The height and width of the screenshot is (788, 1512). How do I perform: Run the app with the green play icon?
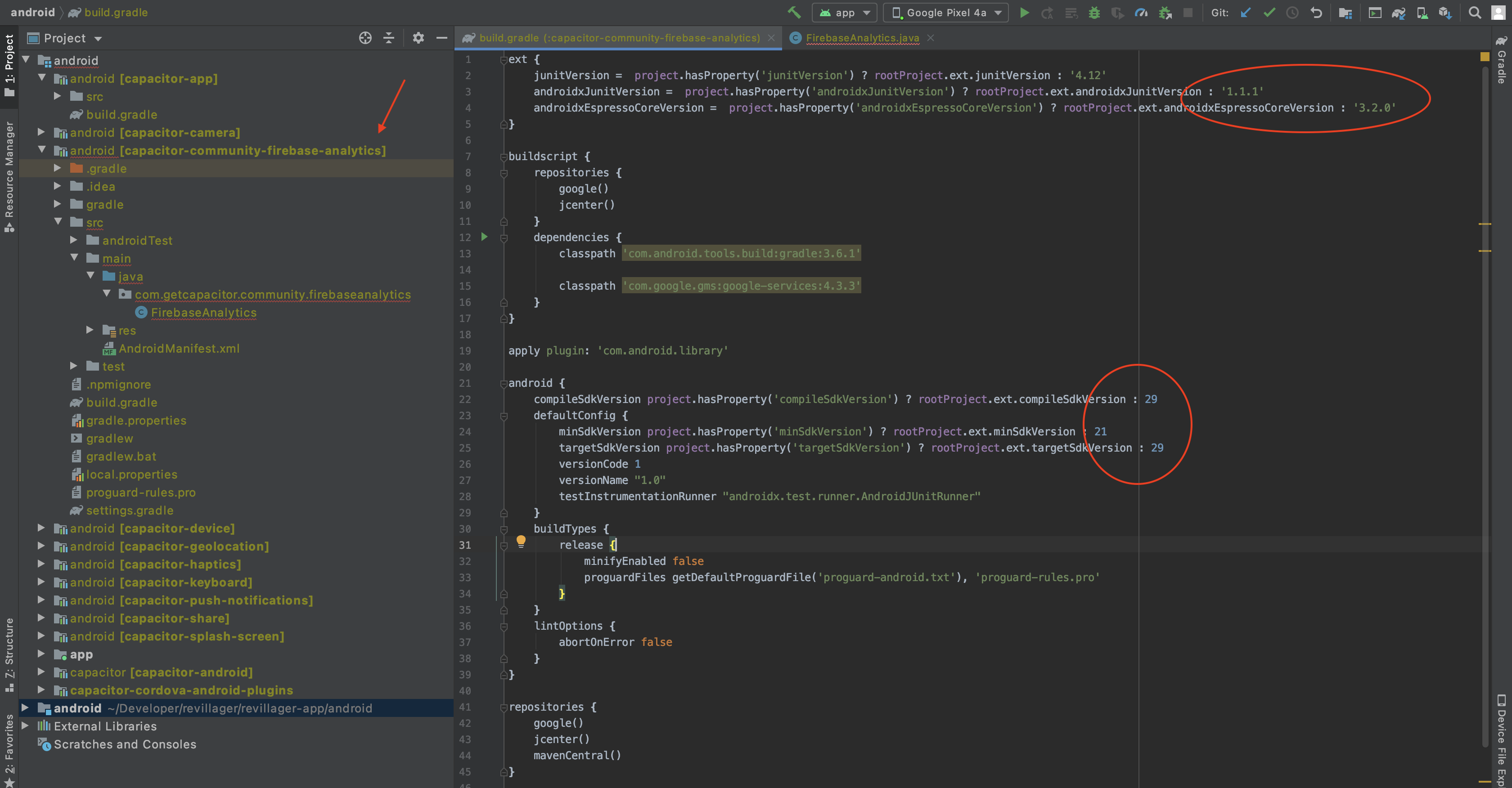(x=1024, y=12)
